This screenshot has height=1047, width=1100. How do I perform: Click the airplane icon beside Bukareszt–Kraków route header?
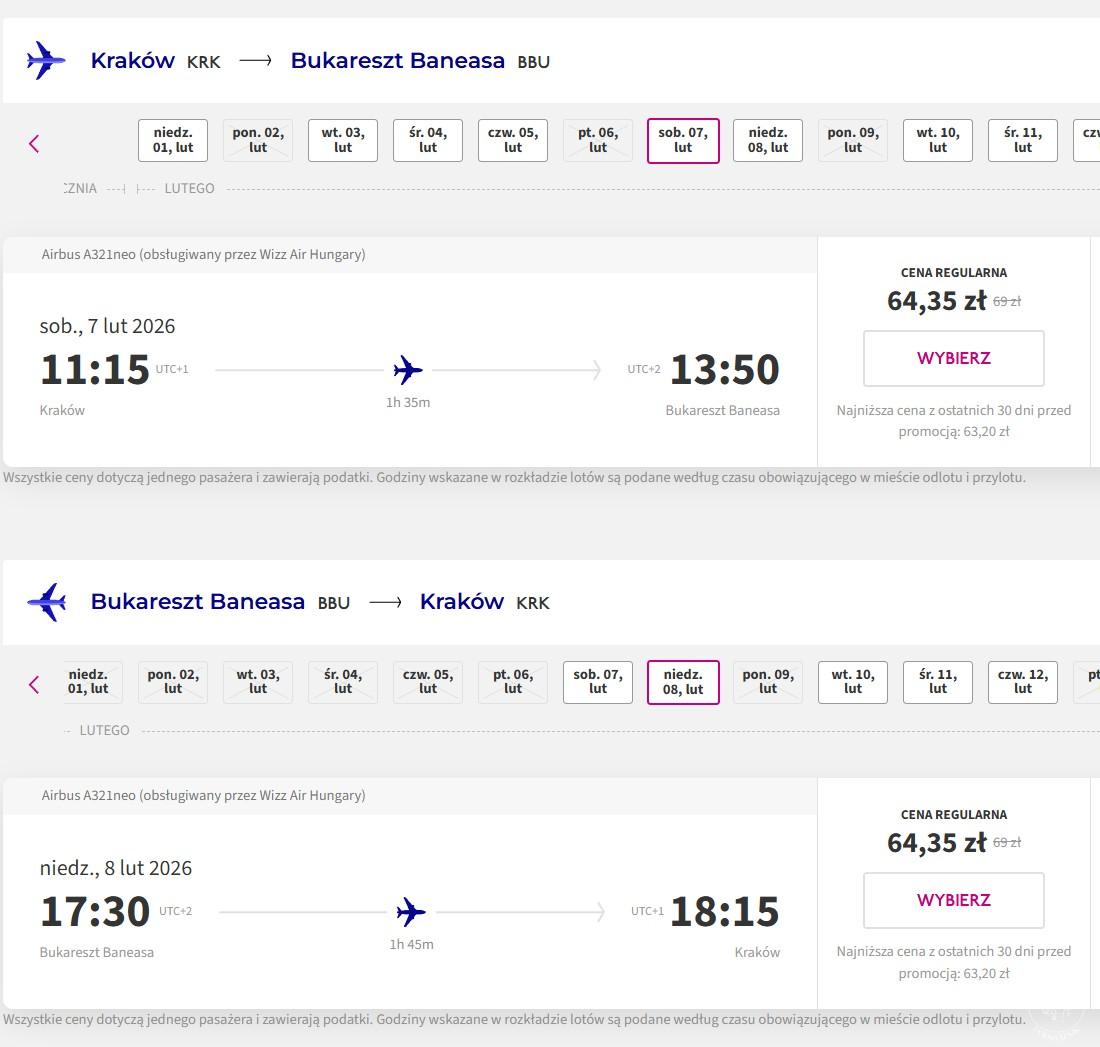pyautogui.click(x=46, y=602)
